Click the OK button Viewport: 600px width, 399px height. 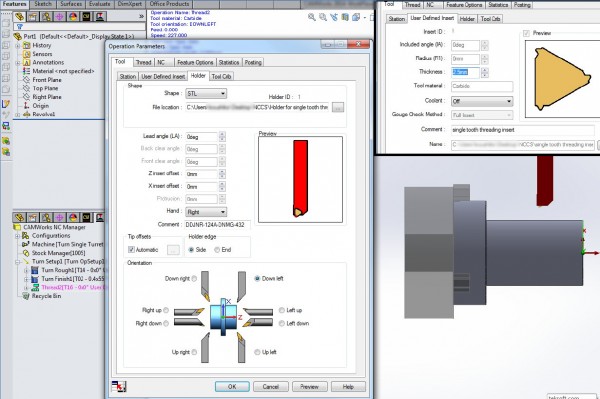click(232, 386)
